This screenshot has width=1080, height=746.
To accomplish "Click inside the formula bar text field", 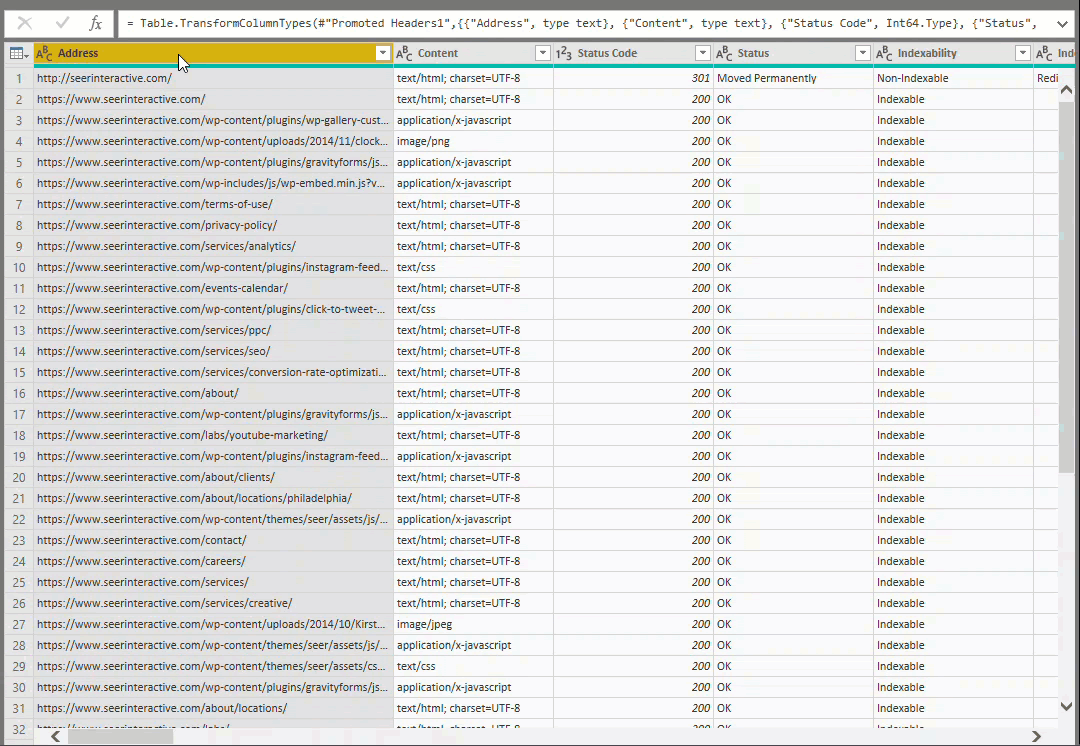I will (500, 22).
